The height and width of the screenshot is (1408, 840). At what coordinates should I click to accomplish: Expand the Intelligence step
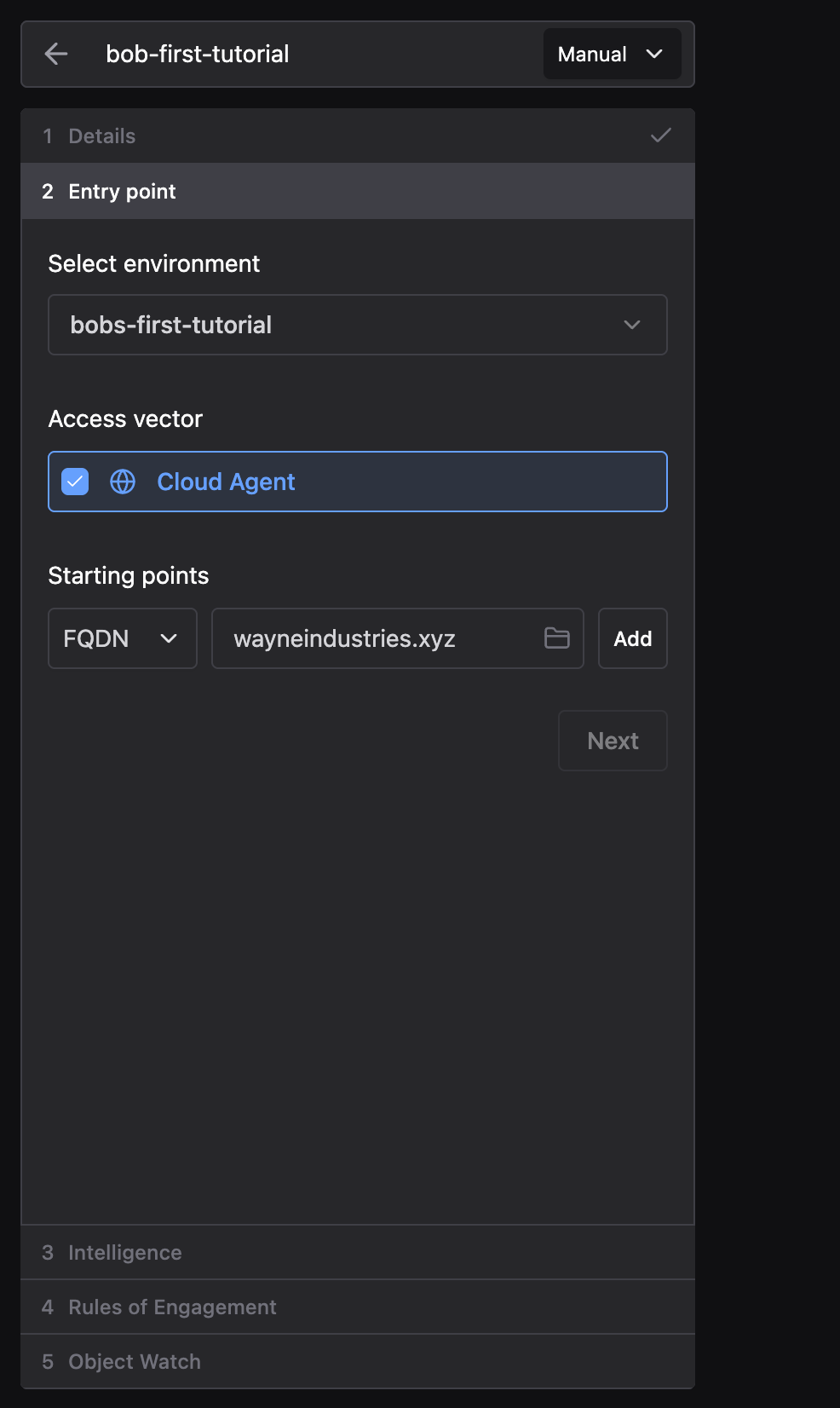pos(358,1252)
